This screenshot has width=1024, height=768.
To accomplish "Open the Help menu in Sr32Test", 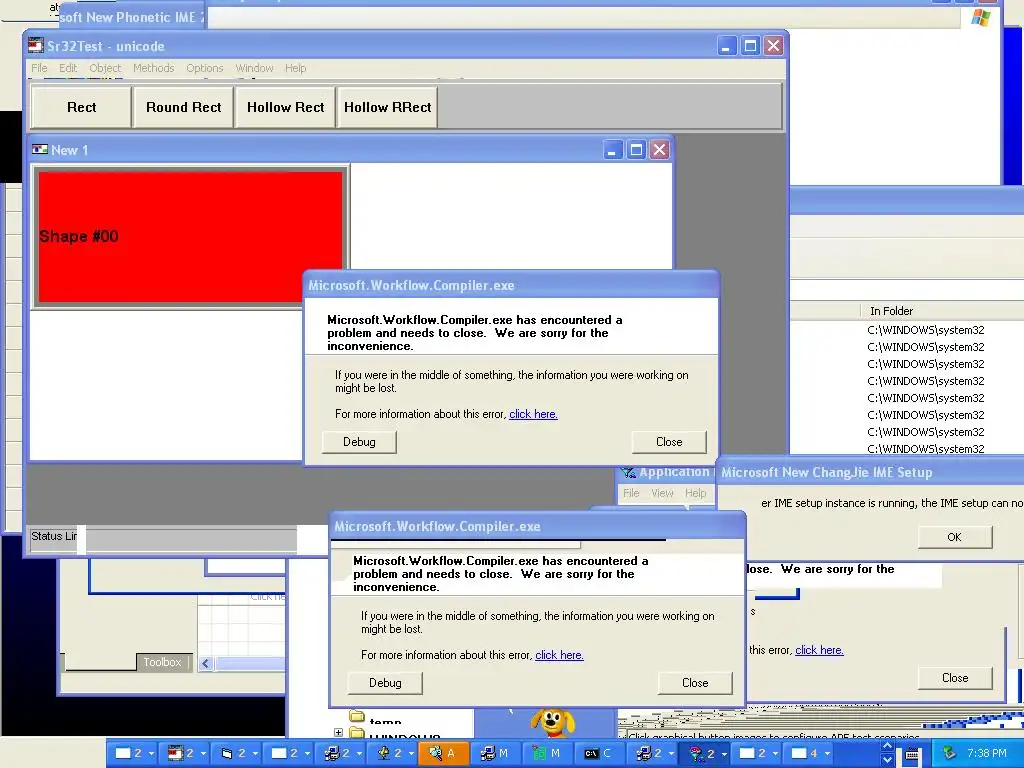I will click(295, 68).
